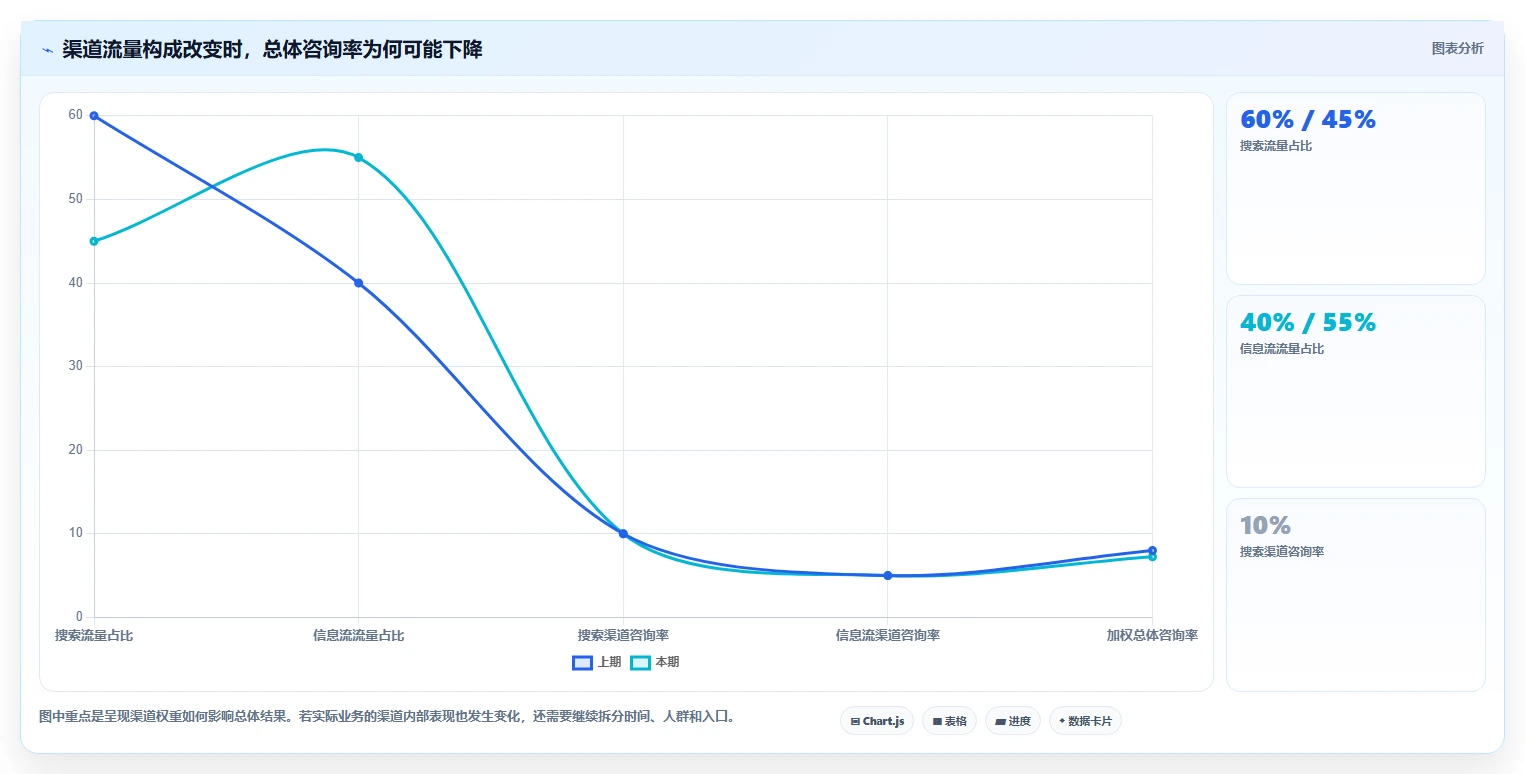Image resolution: width=1525 pixels, height=774 pixels.
Task: Click the 上期 data point at 60 for 搜索流量占比
Action: tap(94, 116)
